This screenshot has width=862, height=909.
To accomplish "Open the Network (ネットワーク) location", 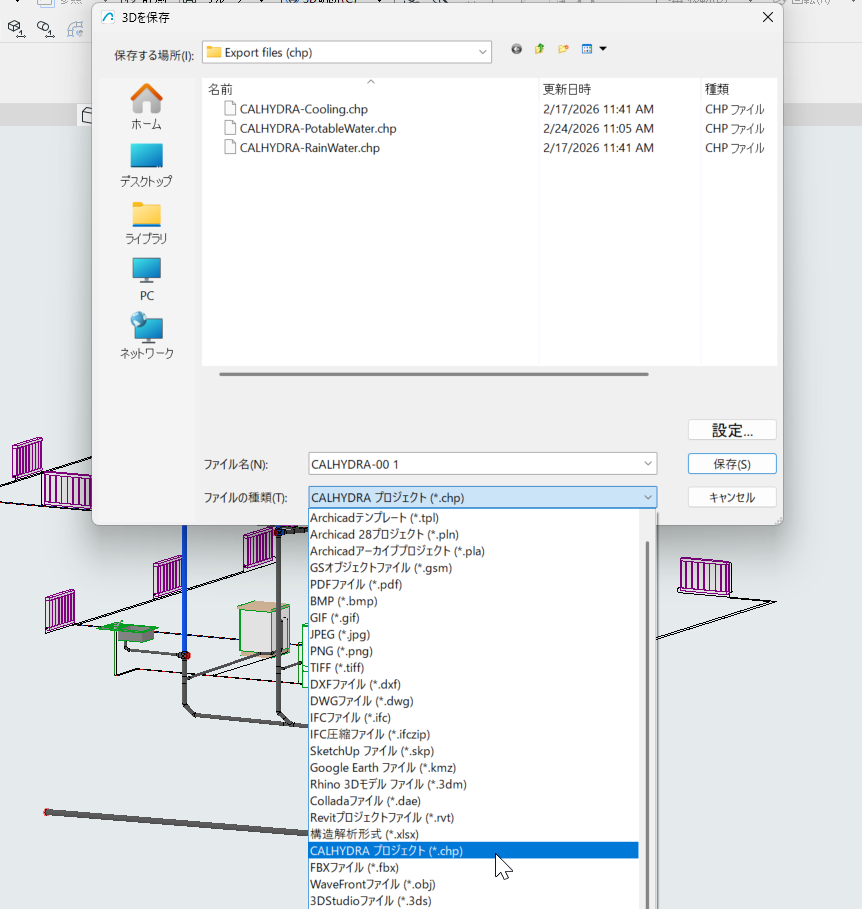I will (x=146, y=336).
